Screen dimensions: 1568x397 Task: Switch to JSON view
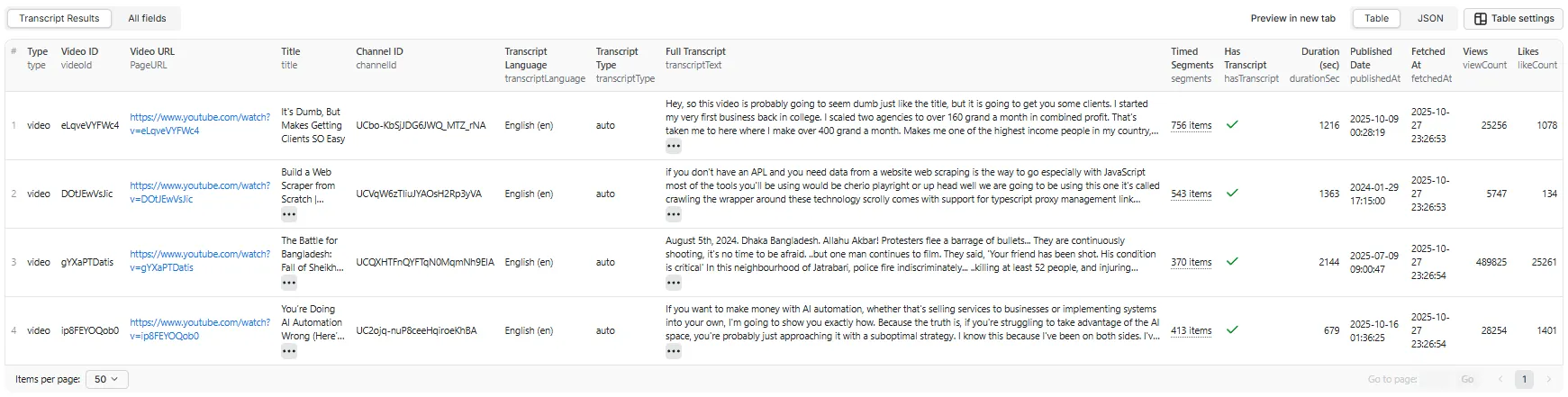pos(1430,18)
